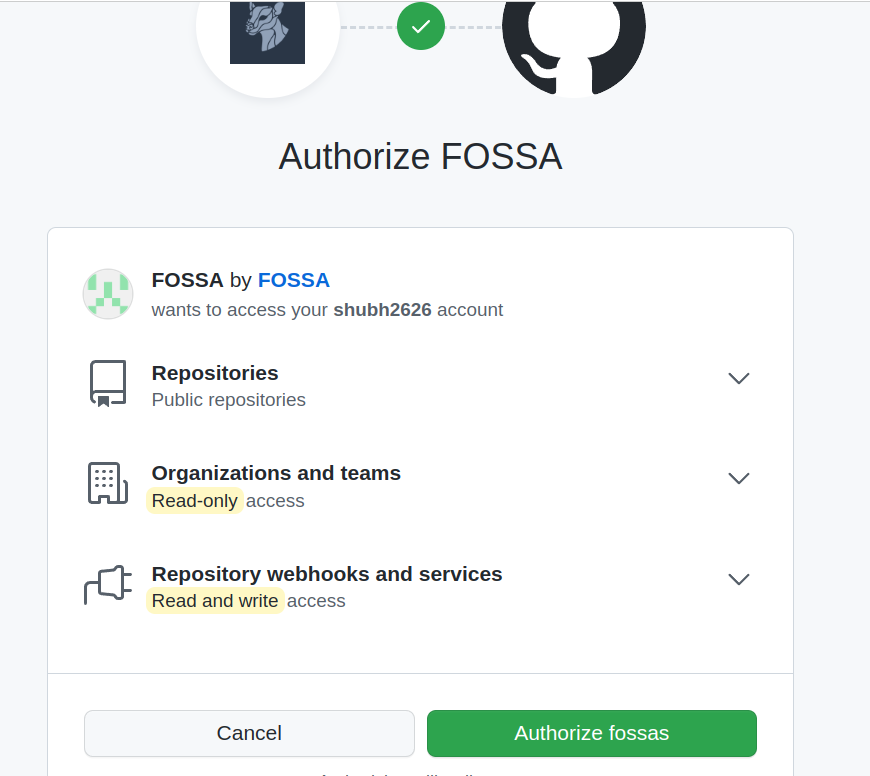Click the shubh2626 account name
This screenshot has width=870, height=776.
point(382,310)
